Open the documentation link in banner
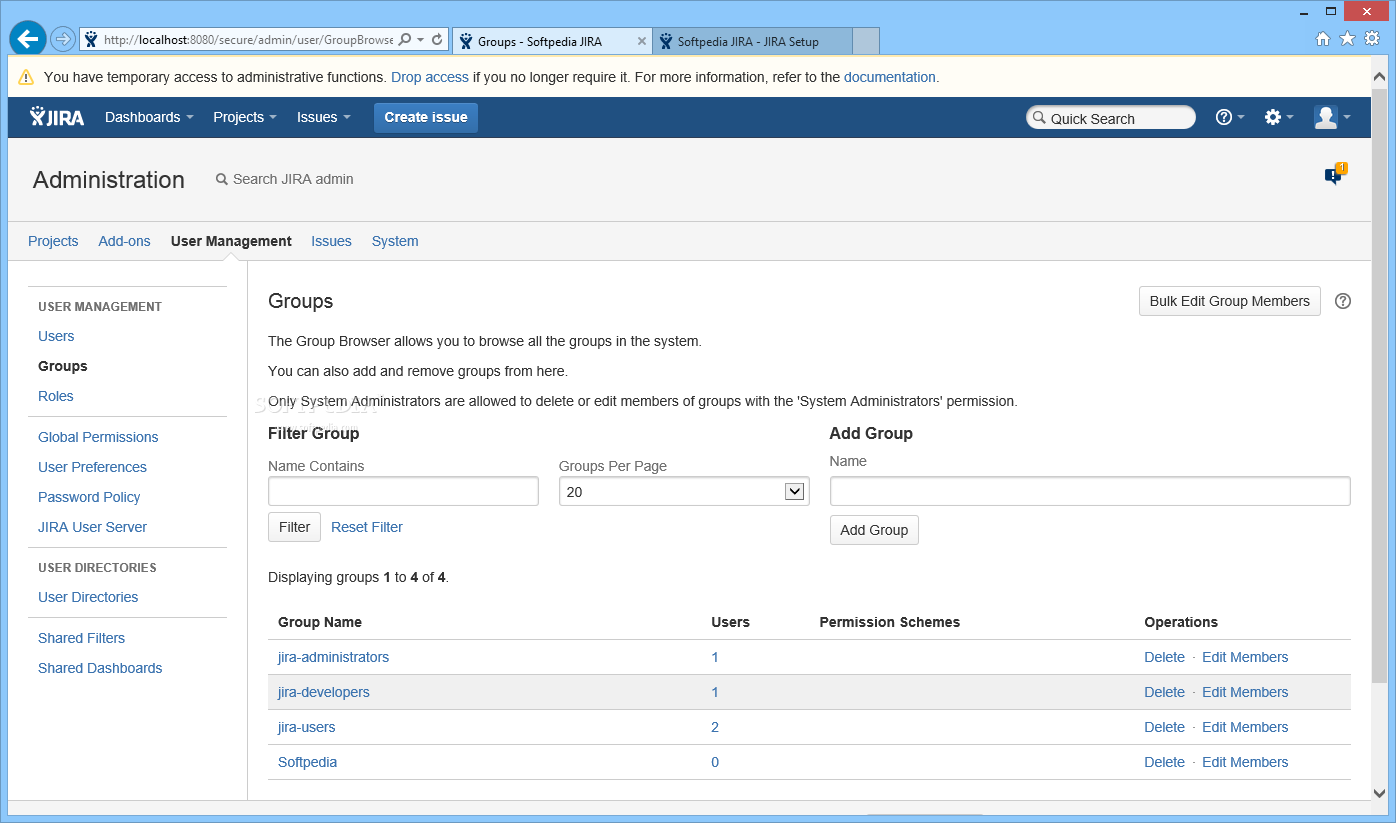The image size is (1396, 823). [890, 77]
